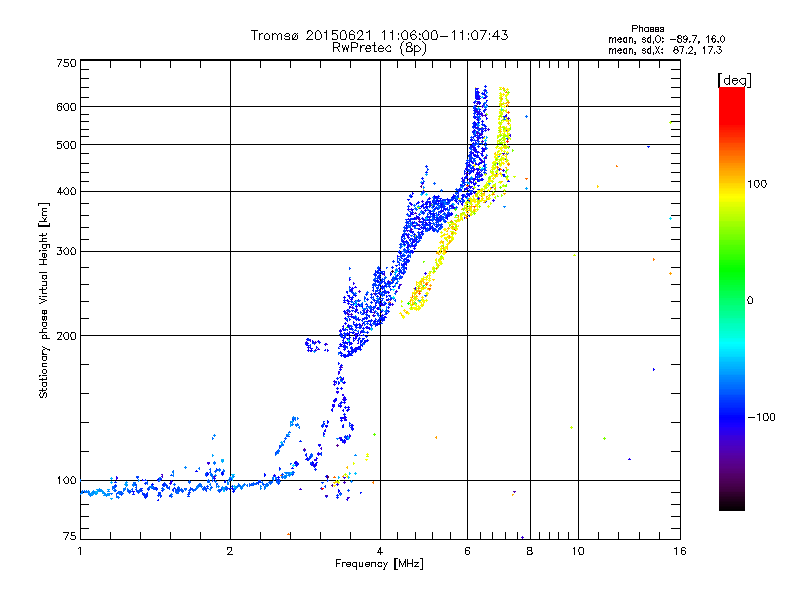Click the colorbar tick label '0'

pyautogui.click(x=750, y=301)
